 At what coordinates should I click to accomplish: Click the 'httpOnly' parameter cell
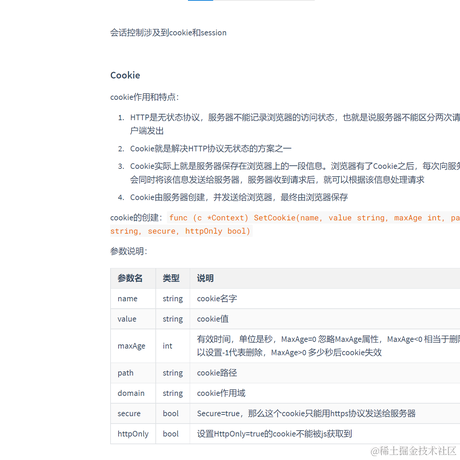(133, 434)
